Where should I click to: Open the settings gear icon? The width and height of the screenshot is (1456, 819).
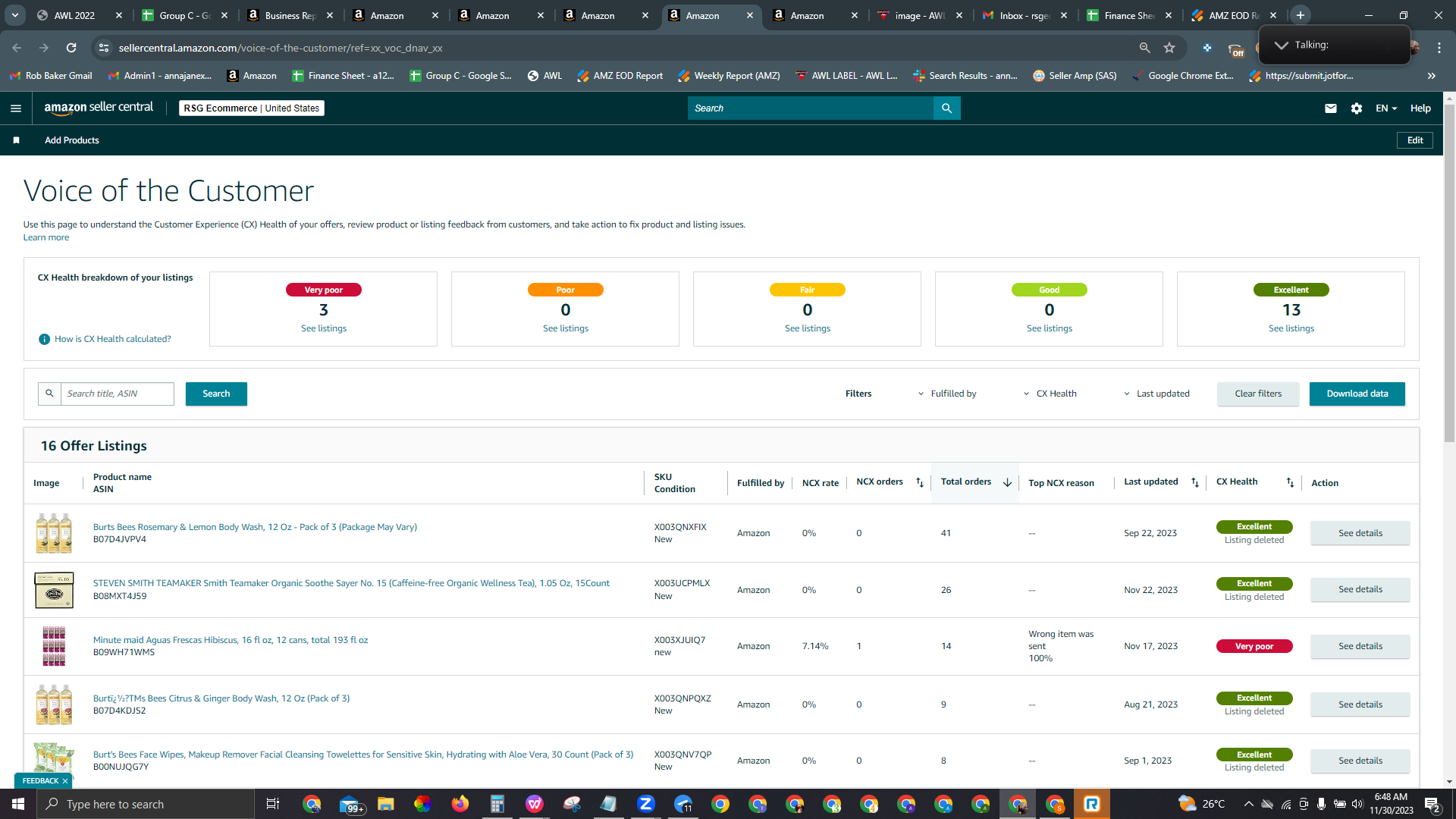(x=1357, y=108)
